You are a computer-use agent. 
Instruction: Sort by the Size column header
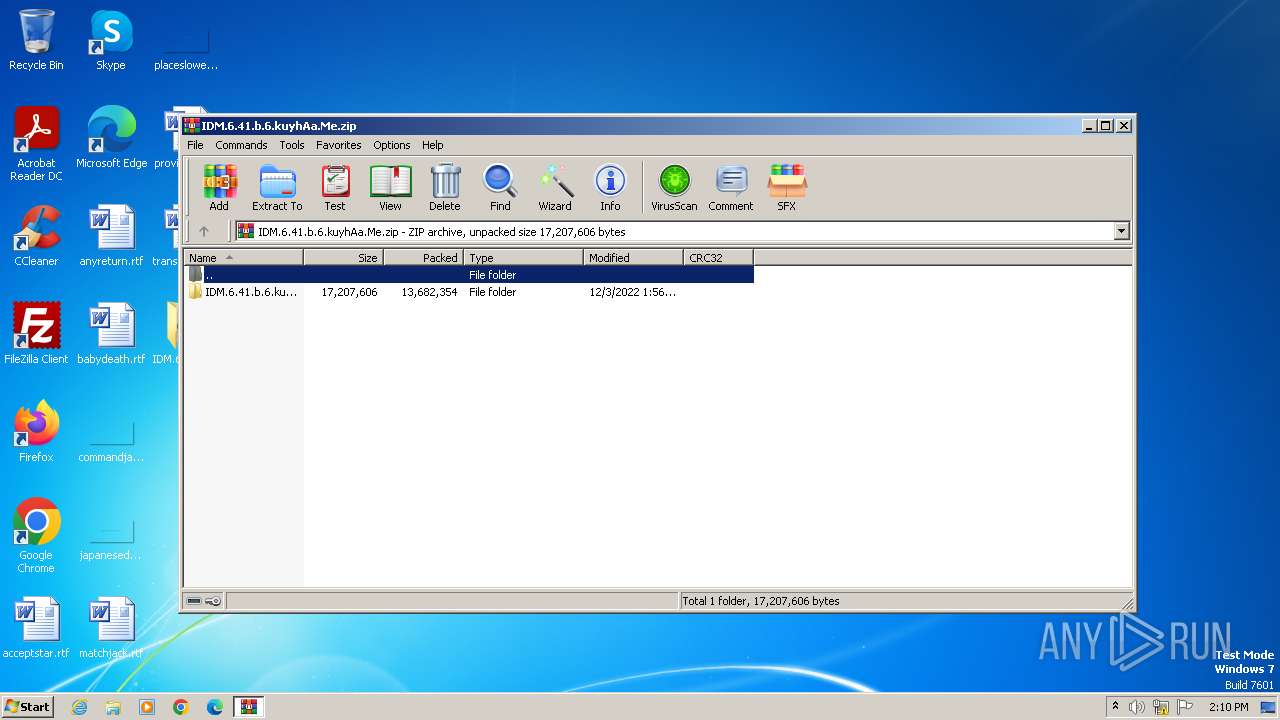pos(343,257)
